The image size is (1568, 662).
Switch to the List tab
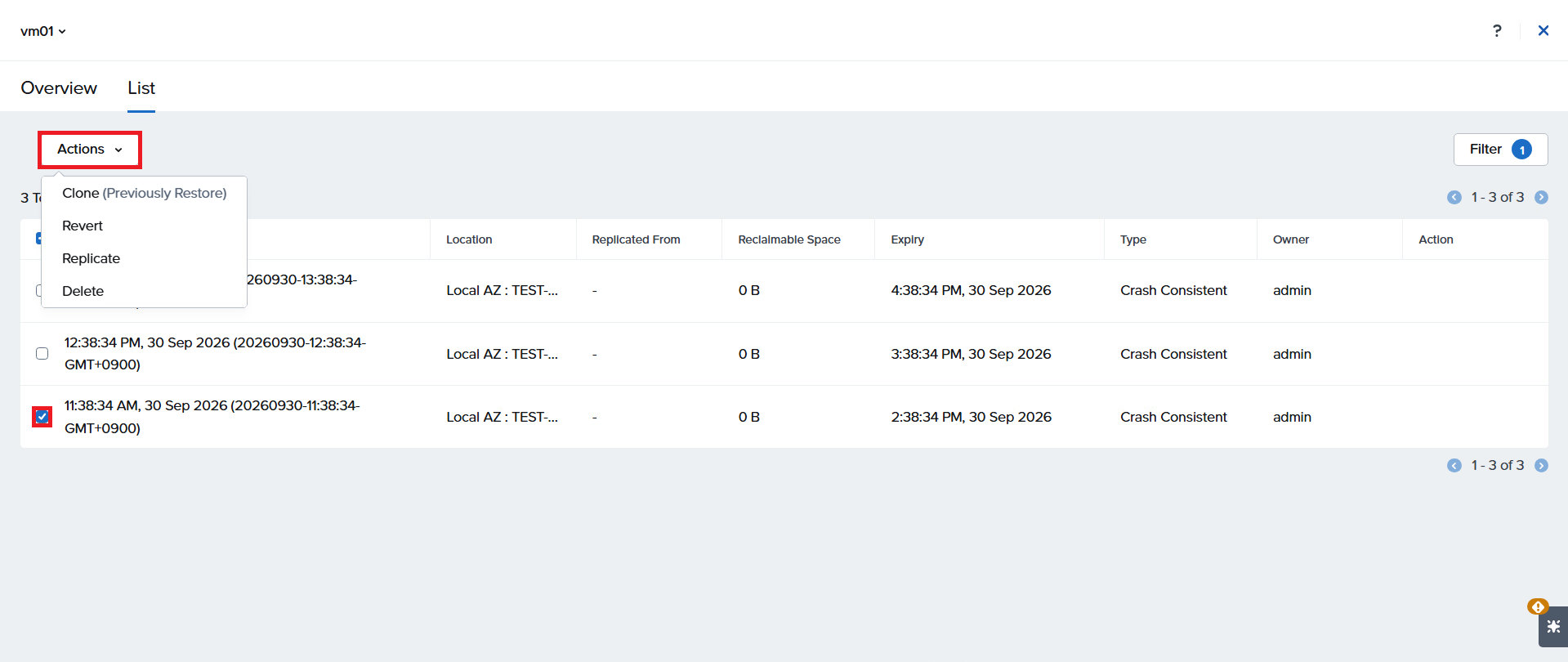[141, 87]
